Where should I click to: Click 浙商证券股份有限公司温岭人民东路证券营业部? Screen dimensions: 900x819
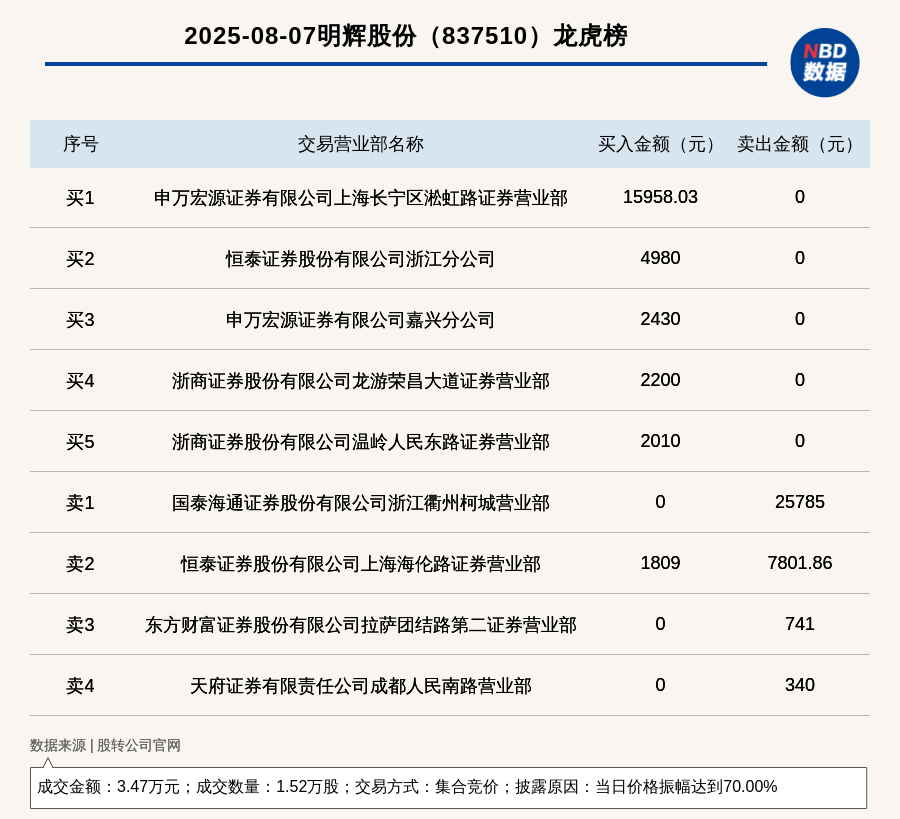tap(360, 442)
